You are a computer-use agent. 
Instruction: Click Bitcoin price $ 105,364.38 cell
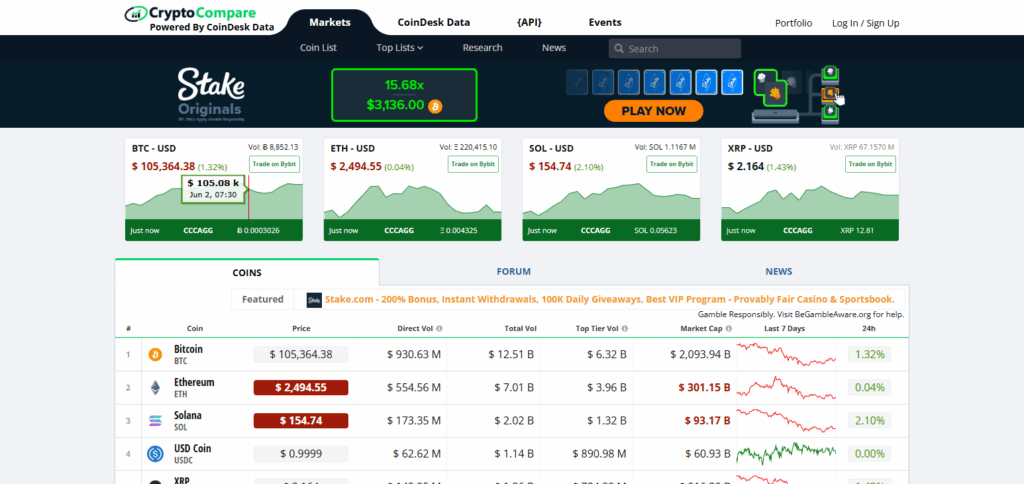[x=301, y=355]
